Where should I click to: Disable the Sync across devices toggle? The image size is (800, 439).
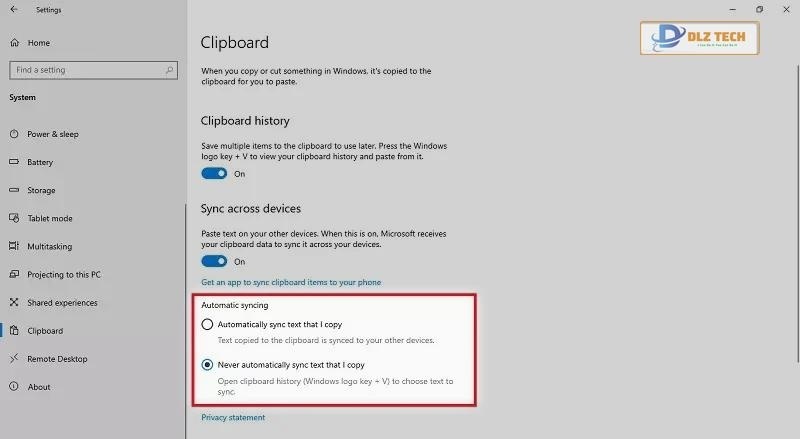coord(214,261)
